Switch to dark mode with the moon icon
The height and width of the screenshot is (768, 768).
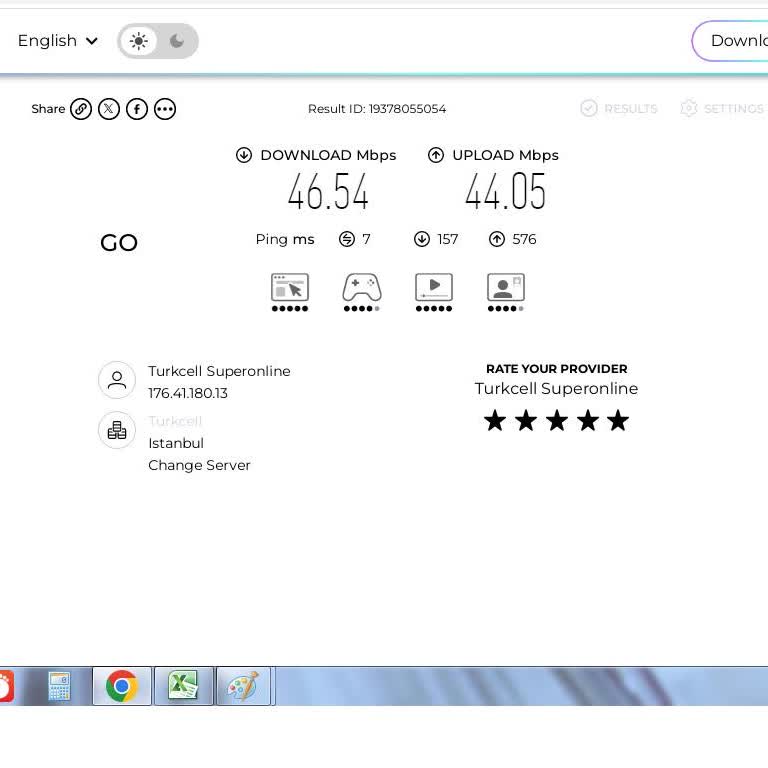coord(177,41)
